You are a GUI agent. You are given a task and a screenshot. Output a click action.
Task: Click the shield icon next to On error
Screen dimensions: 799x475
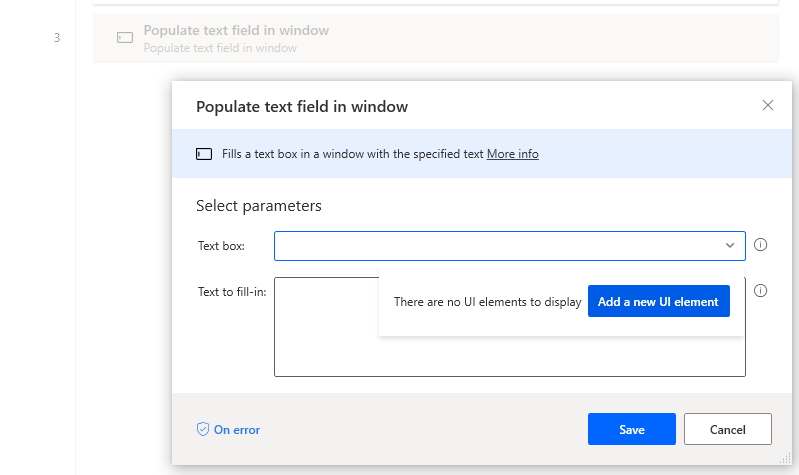tap(203, 429)
